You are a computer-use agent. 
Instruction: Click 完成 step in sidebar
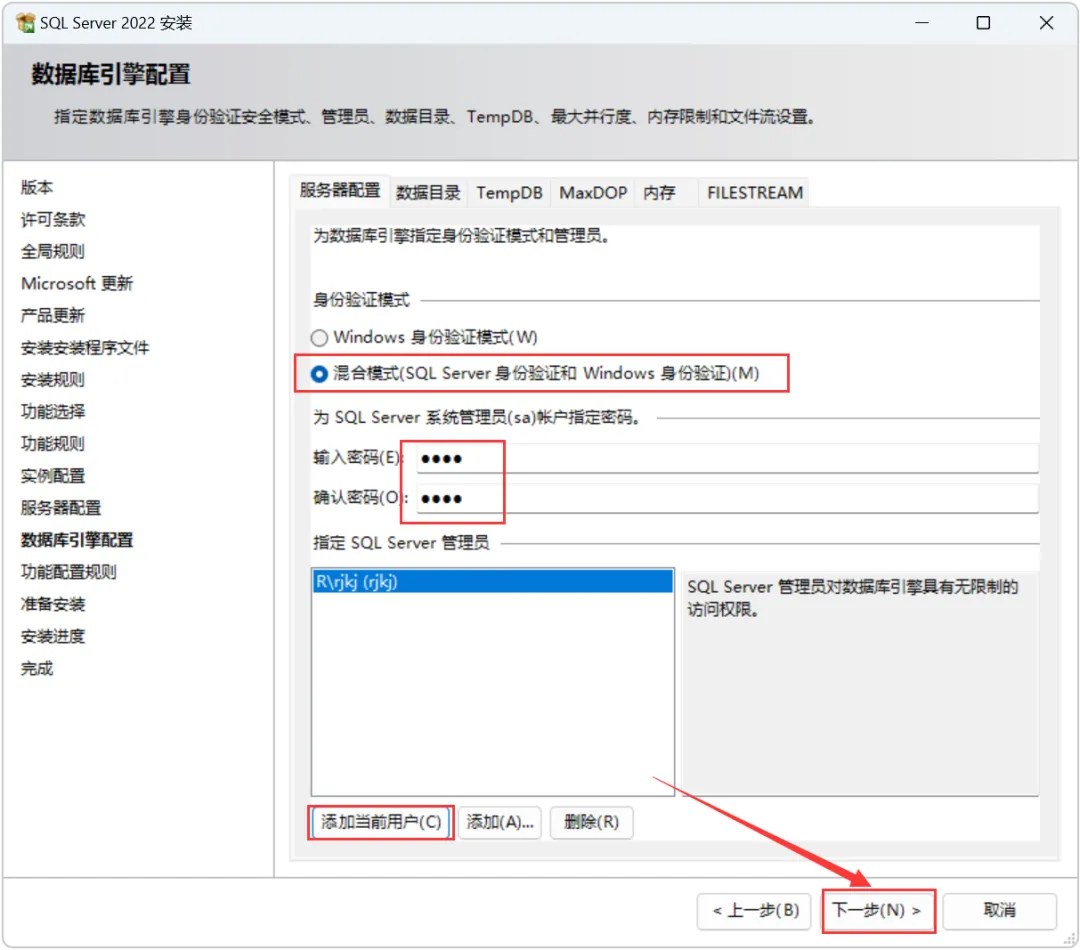click(x=37, y=668)
